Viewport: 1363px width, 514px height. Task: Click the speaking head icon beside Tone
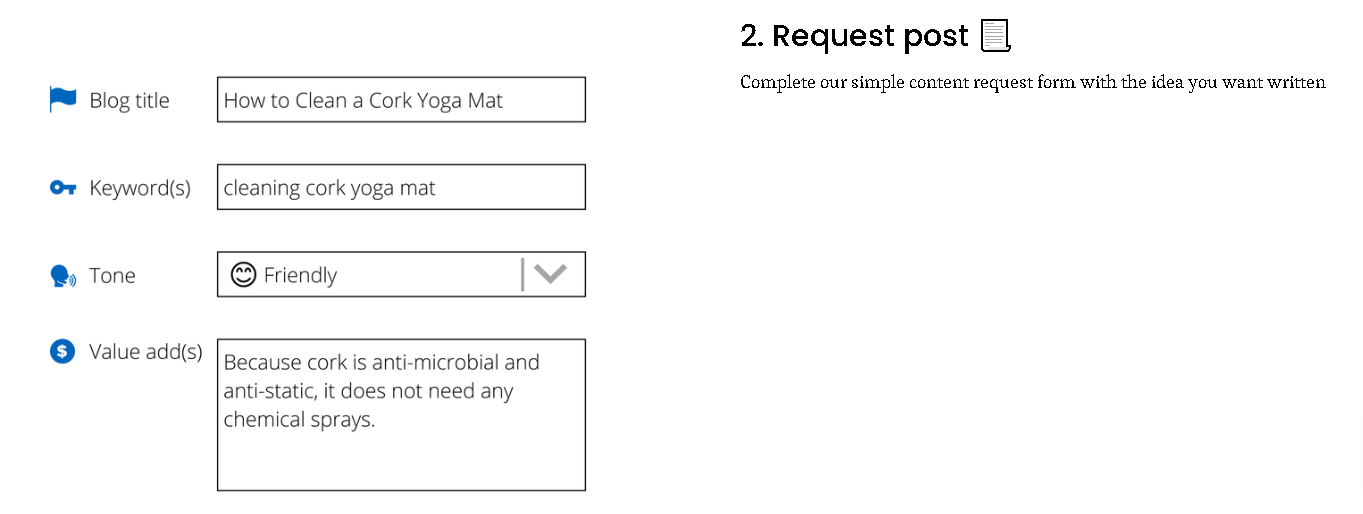click(63, 276)
